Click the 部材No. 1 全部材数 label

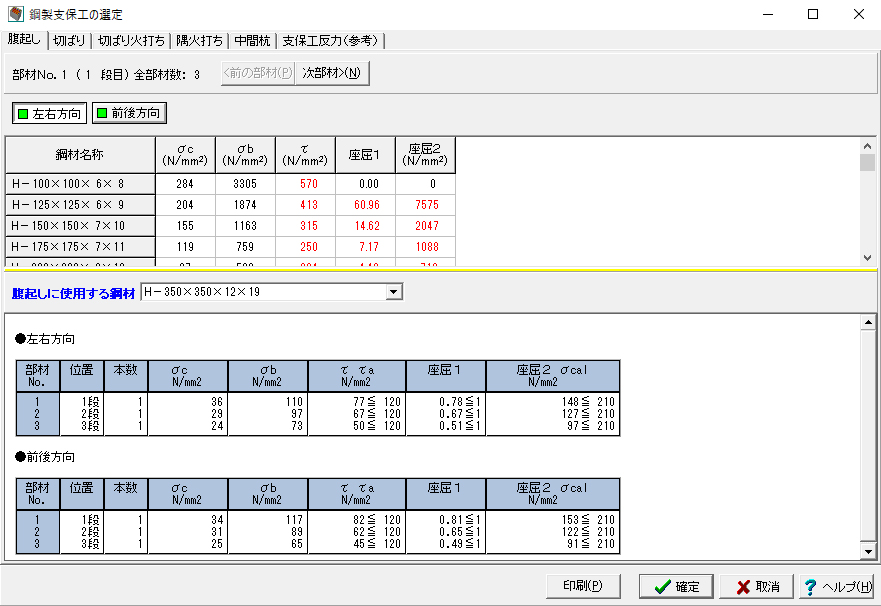pyautogui.click(x=106, y=75)
